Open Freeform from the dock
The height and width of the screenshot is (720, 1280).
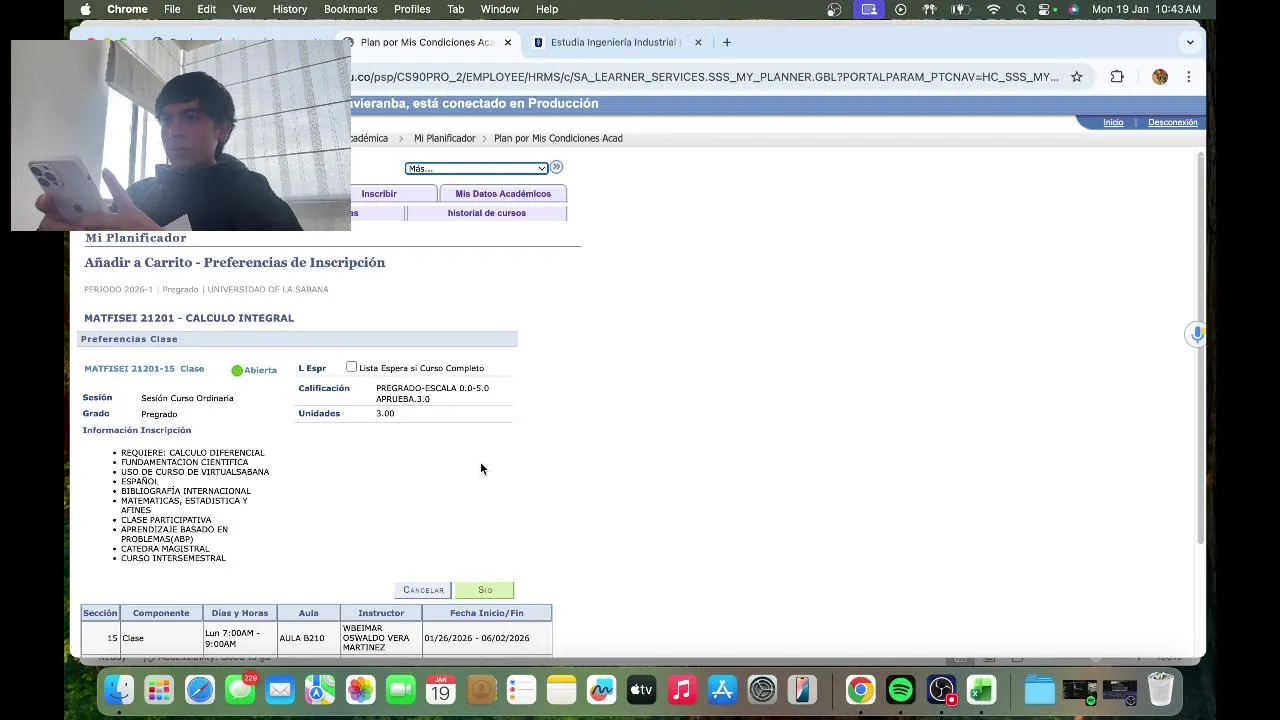601,690
